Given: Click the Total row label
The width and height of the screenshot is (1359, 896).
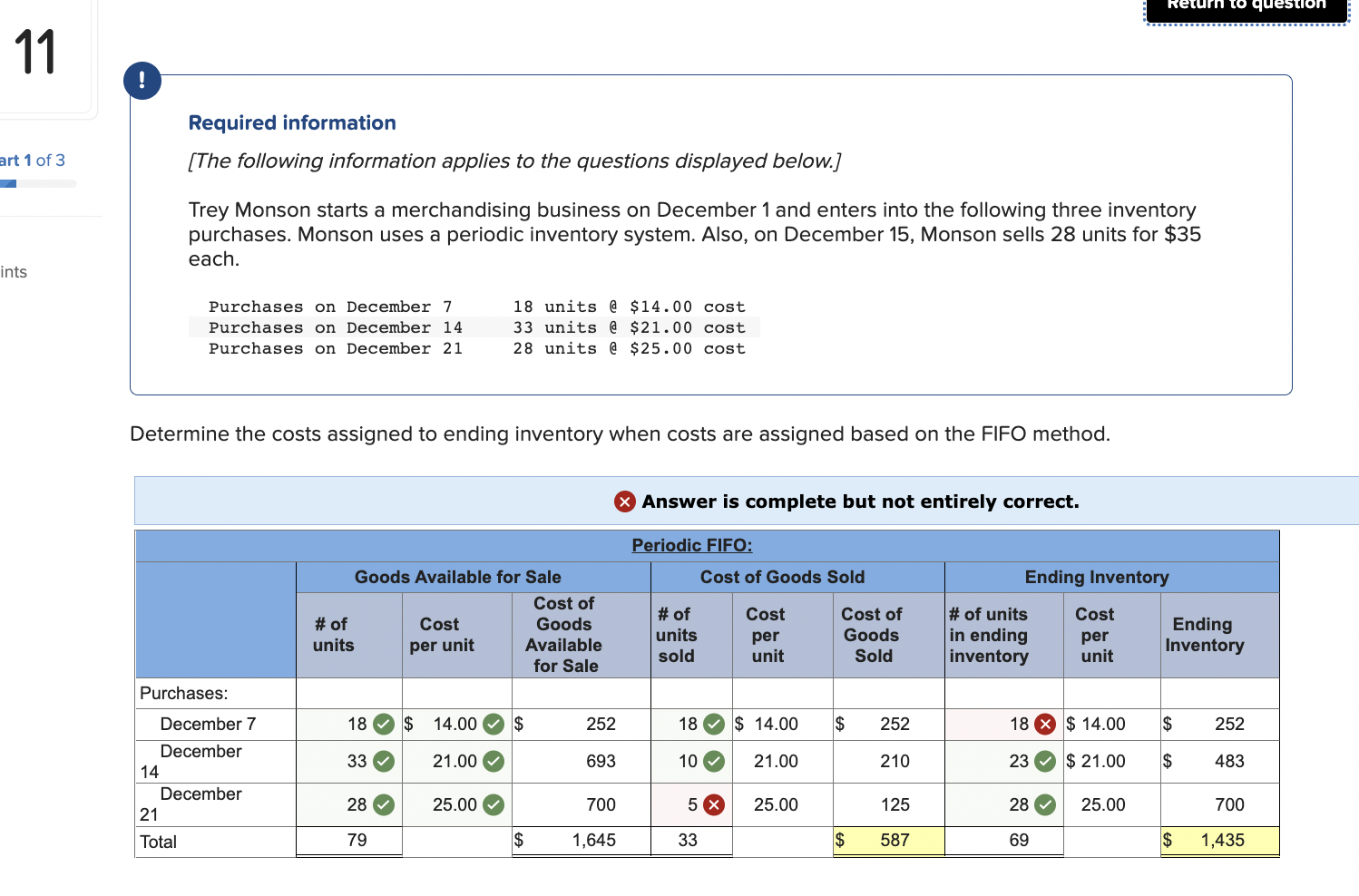Looking at the screenshot, I should 159,842.
